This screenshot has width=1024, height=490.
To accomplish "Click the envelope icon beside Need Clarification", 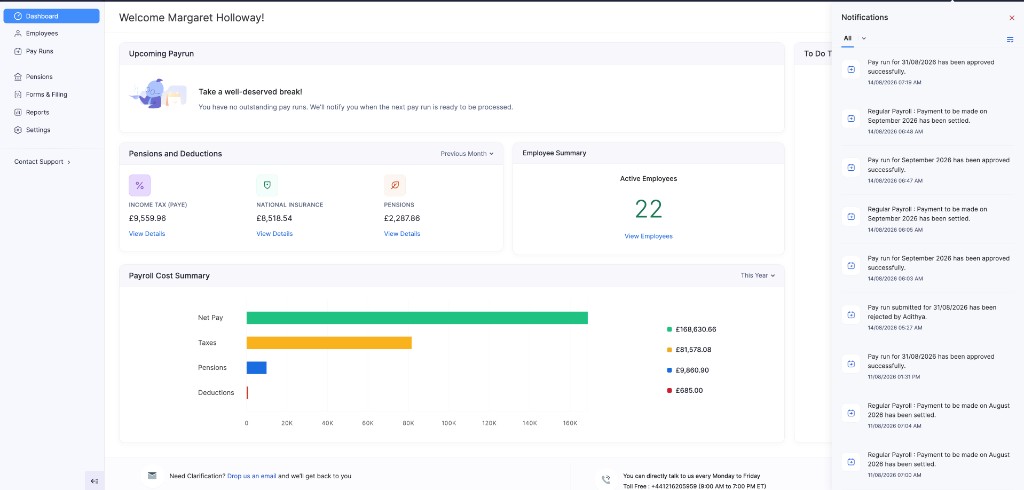I will pos(152,476).
